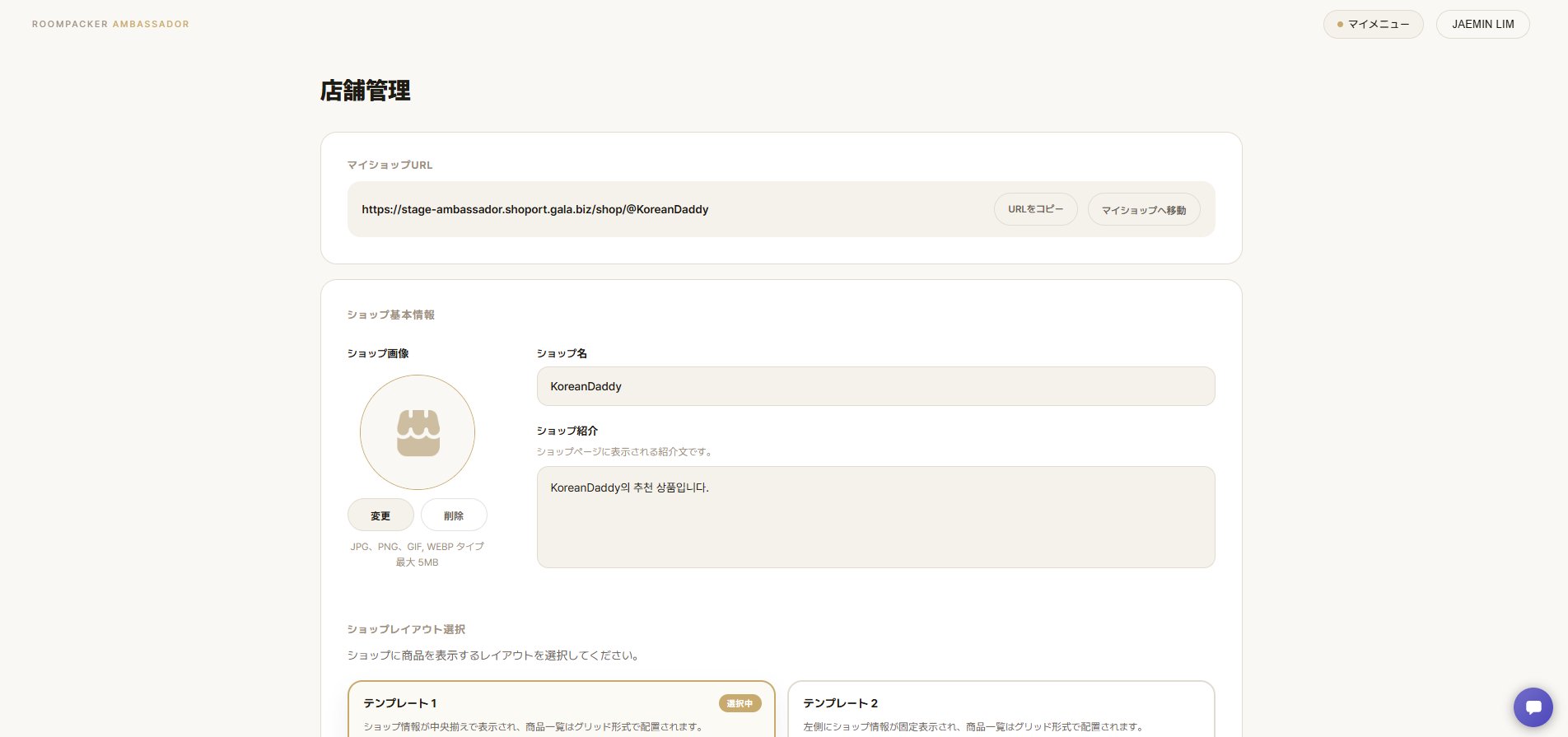Open the chat support bubble icon
Screen dimensions: 1568x737
coord(1533,707)
